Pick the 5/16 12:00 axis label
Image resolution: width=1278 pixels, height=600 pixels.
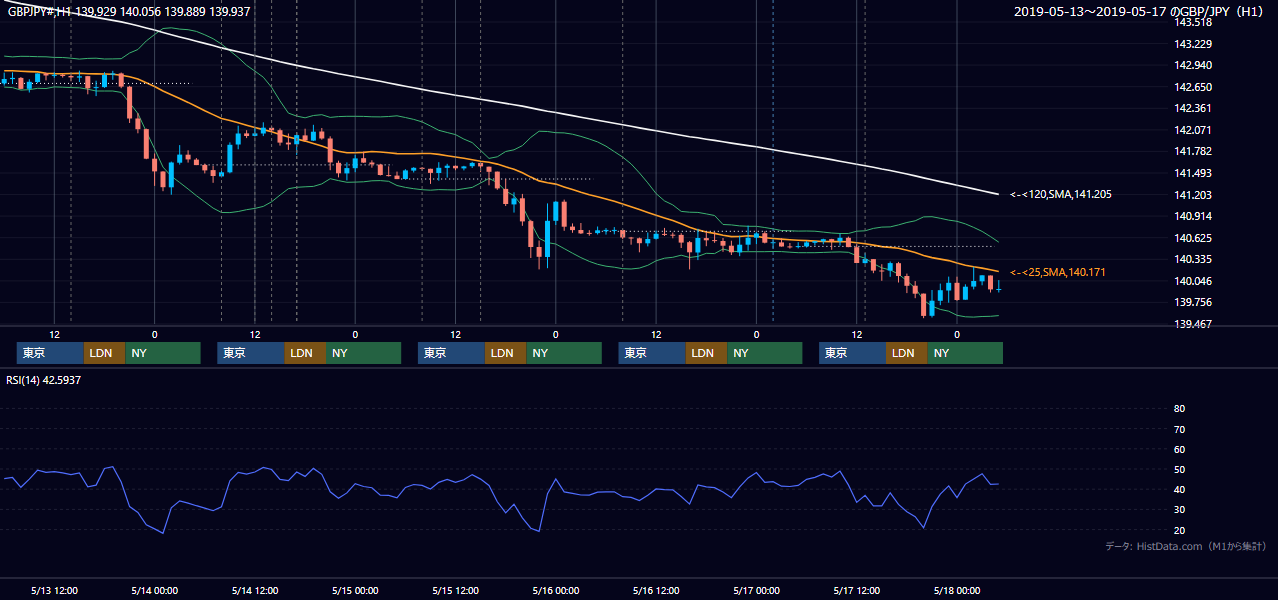point(656,590)
